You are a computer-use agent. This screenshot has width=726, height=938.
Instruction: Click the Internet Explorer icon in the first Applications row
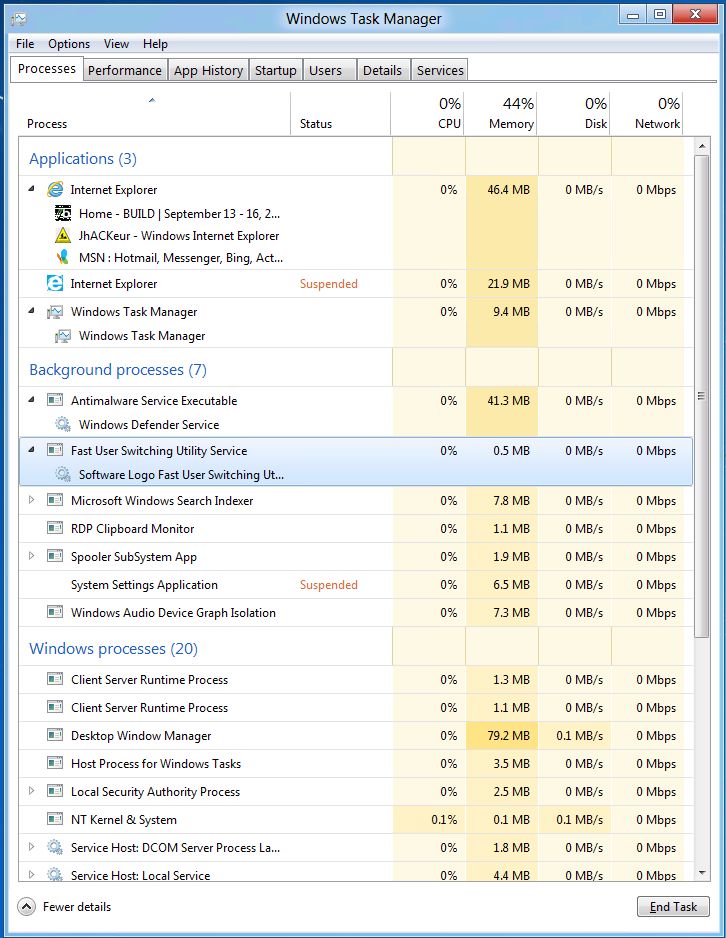pyautogui.click(x=55, y=190)
